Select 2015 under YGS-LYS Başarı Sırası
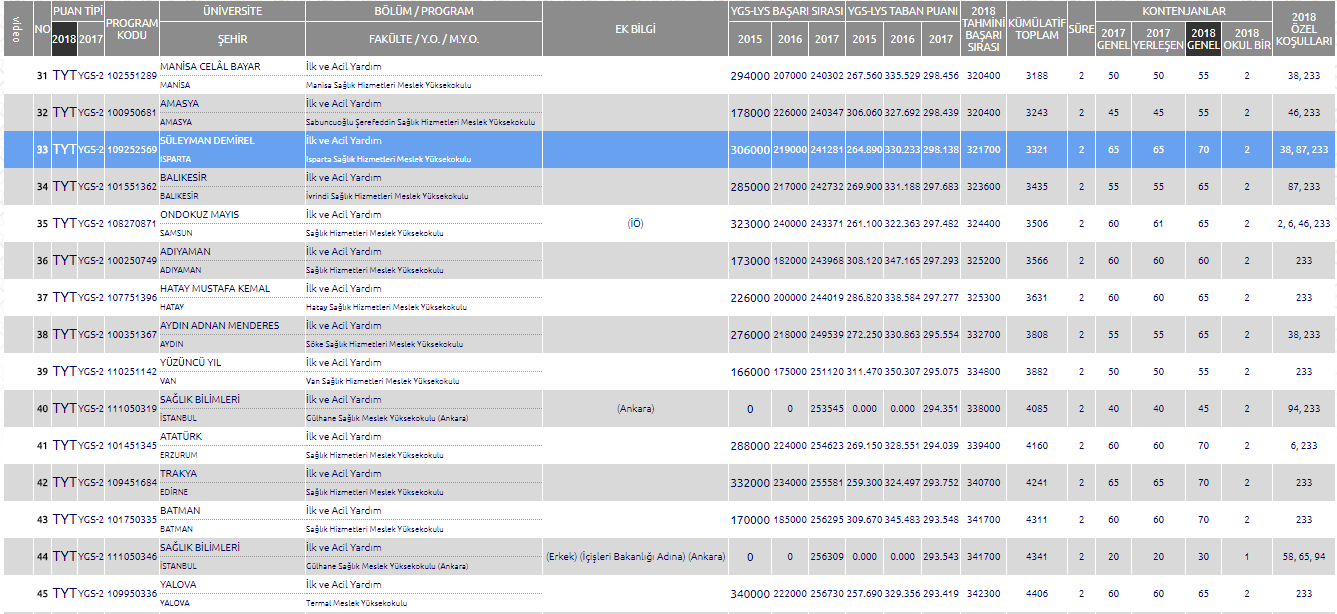The height and width of the screenshot is (614, 1337). [750, 39]
